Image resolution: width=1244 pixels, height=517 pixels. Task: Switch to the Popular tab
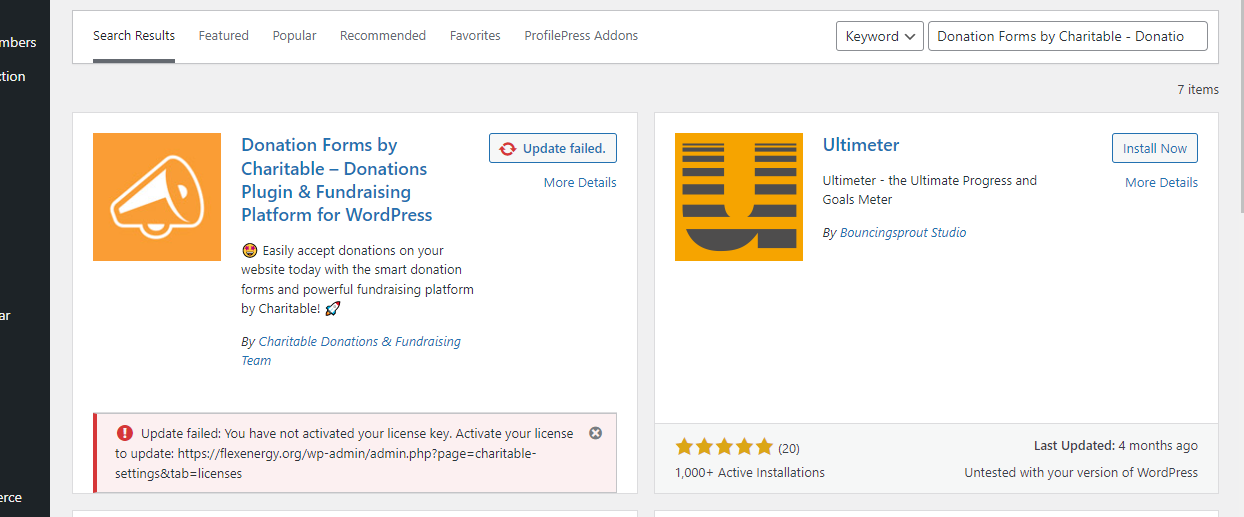pos(294,36)
